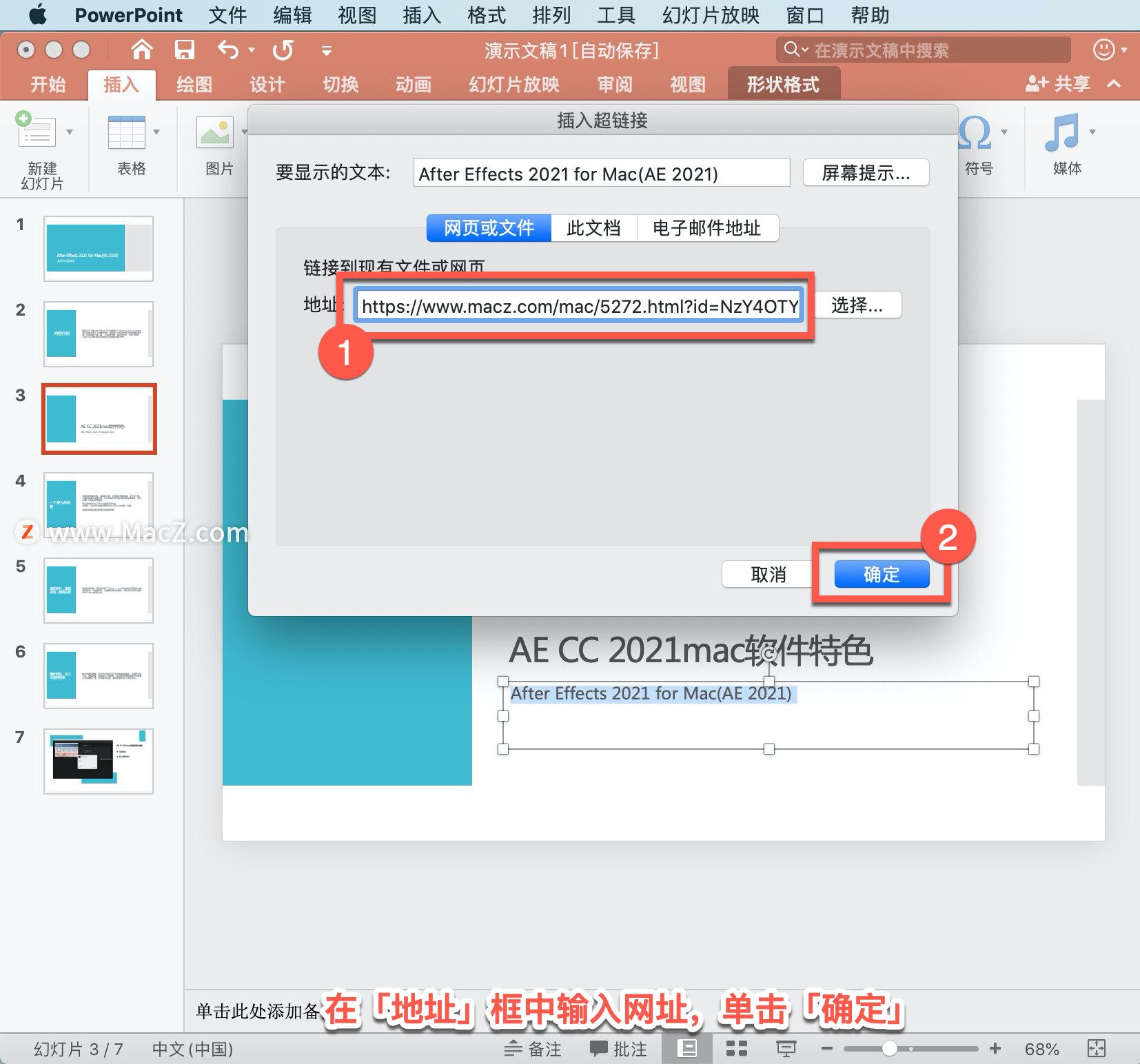Select slide 6 thumbnail

(99, 676)
